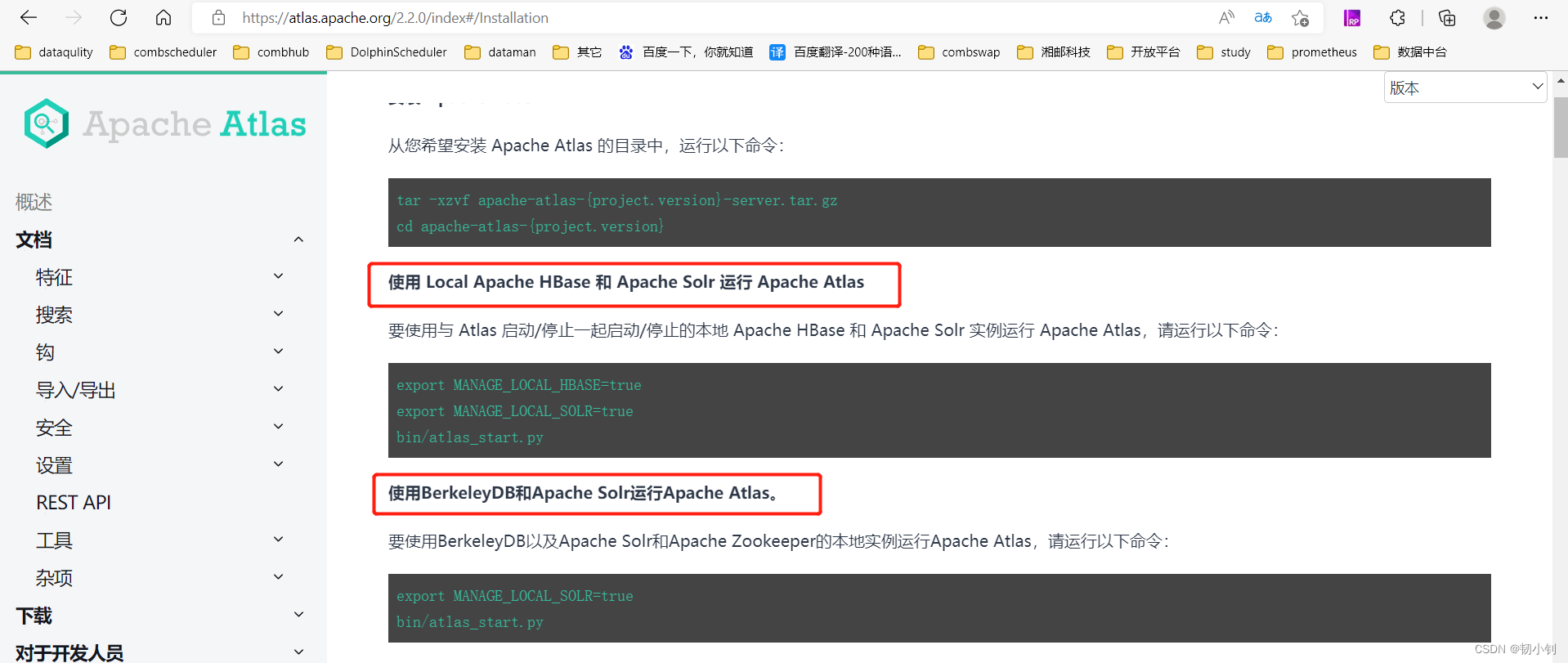The width and height of the screenshot is (1568, 663).
Task: Open the combscheduler bookmark folder
Action: (164, 52)
